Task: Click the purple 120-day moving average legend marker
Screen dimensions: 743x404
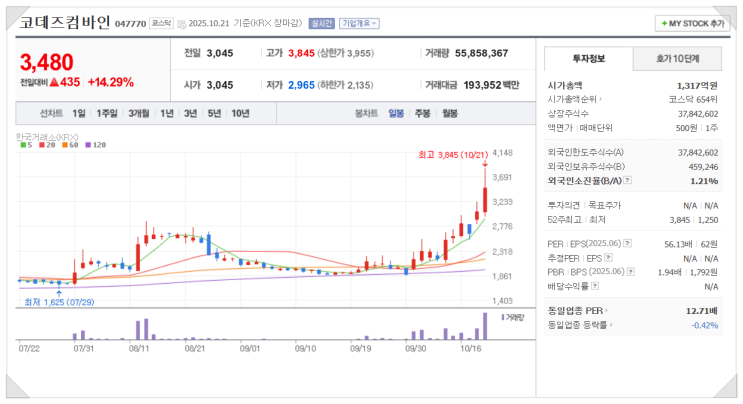Action: 88,145
